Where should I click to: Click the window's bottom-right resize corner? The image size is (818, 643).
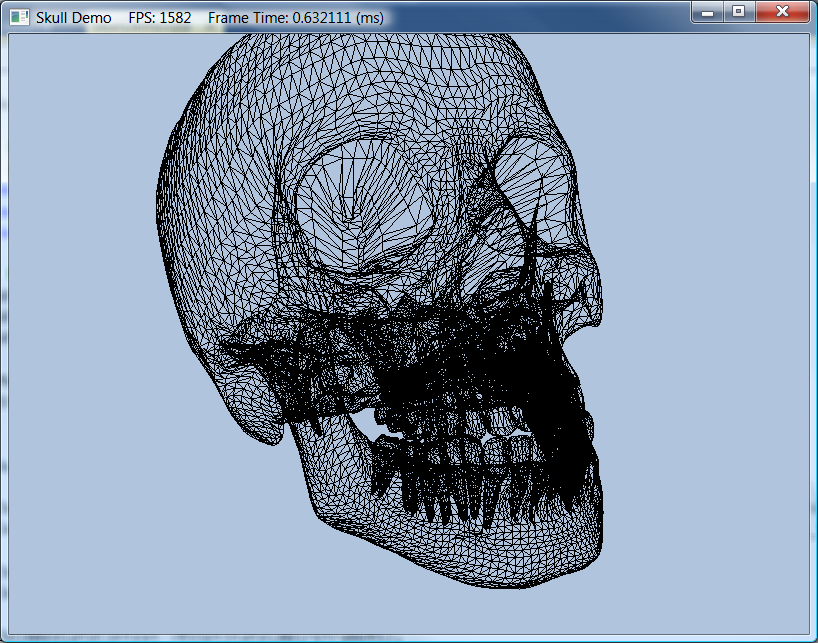coord(811,636)
